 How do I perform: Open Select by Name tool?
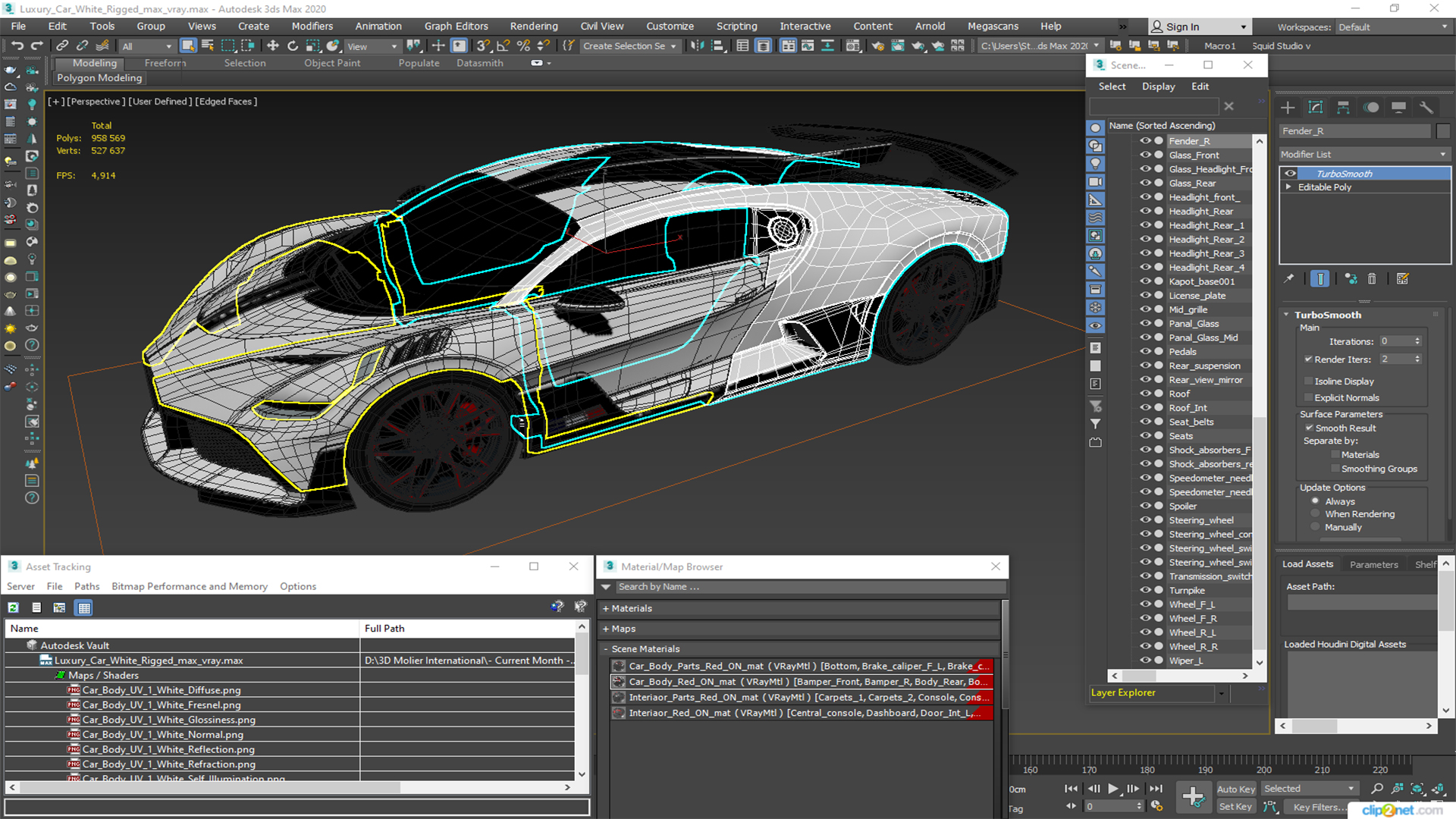(208, 46)
